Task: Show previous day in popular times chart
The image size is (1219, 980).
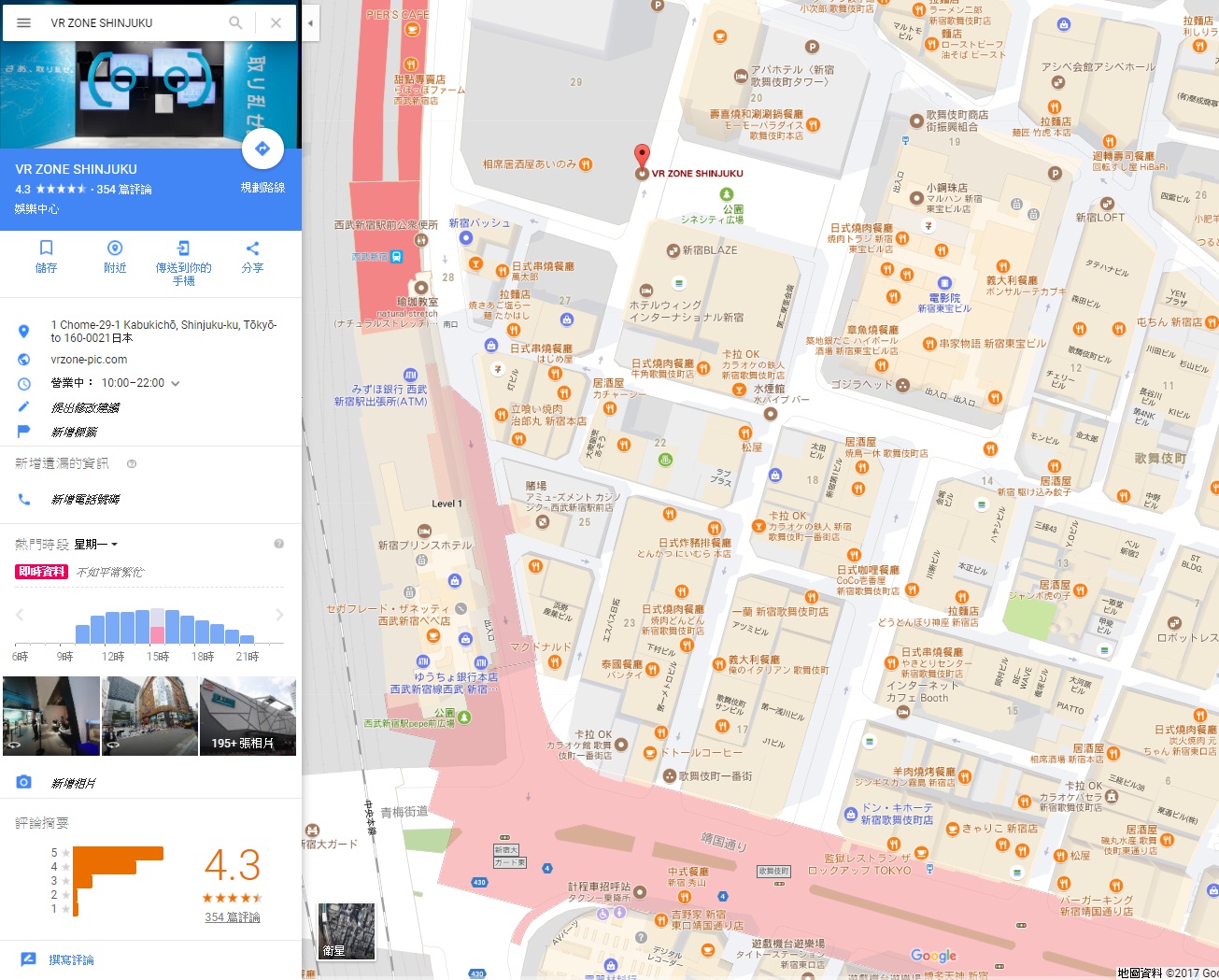Action: (20, 615)
